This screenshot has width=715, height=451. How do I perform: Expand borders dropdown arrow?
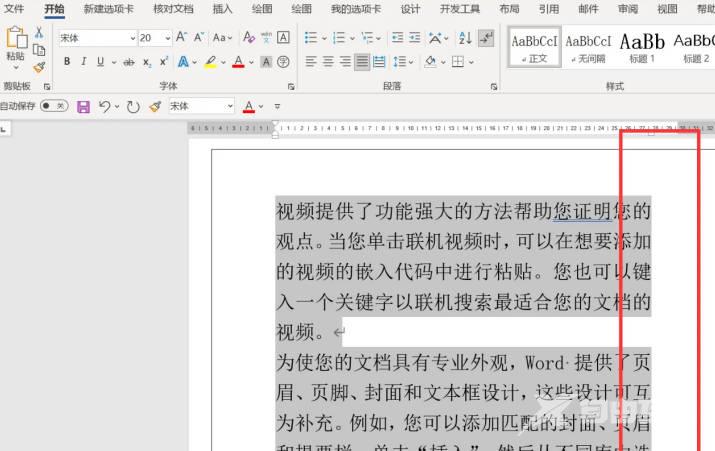(471, 62)
